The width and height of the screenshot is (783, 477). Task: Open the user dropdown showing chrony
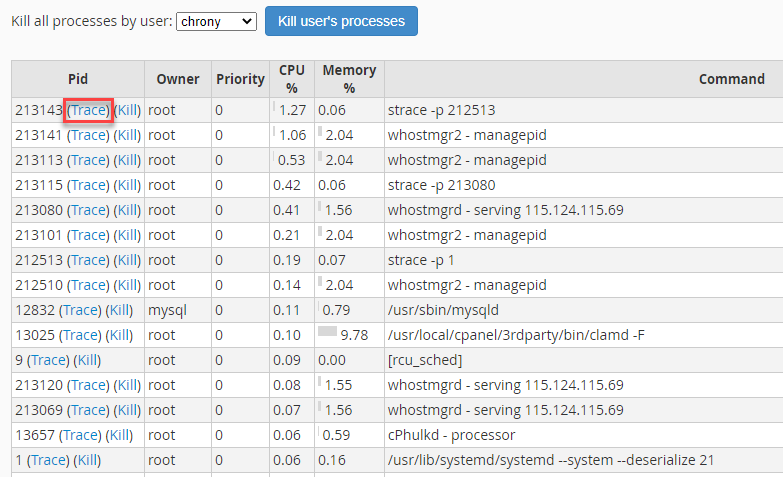[x=216, y=21]
